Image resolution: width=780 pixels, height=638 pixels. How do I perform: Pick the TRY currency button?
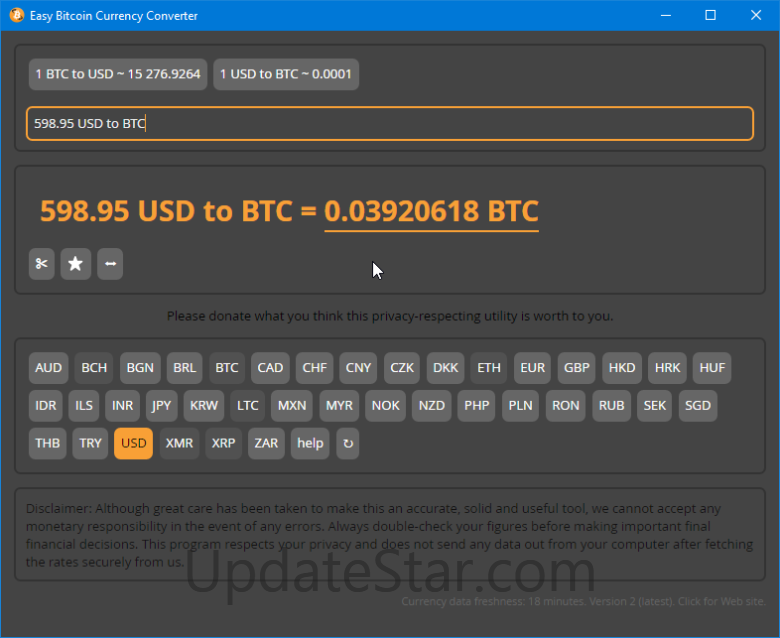[91, 443]
